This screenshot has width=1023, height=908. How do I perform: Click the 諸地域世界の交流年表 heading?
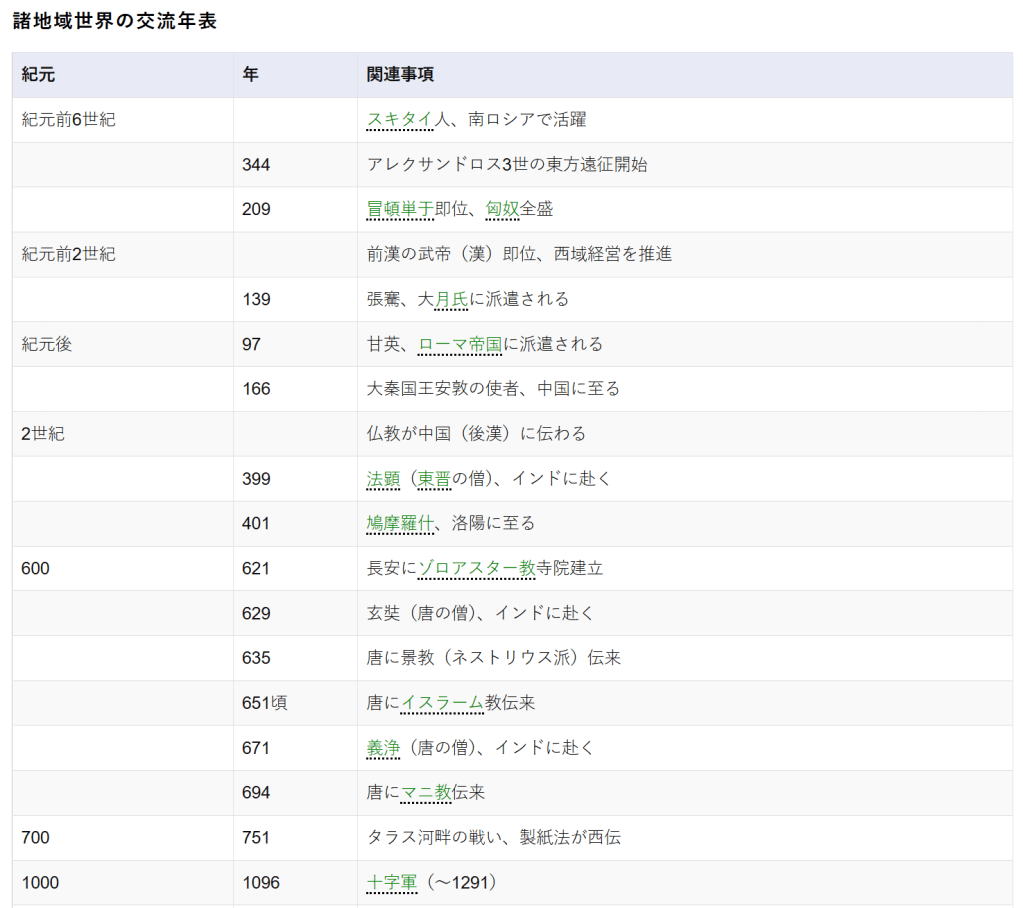(x=114, y=21)
